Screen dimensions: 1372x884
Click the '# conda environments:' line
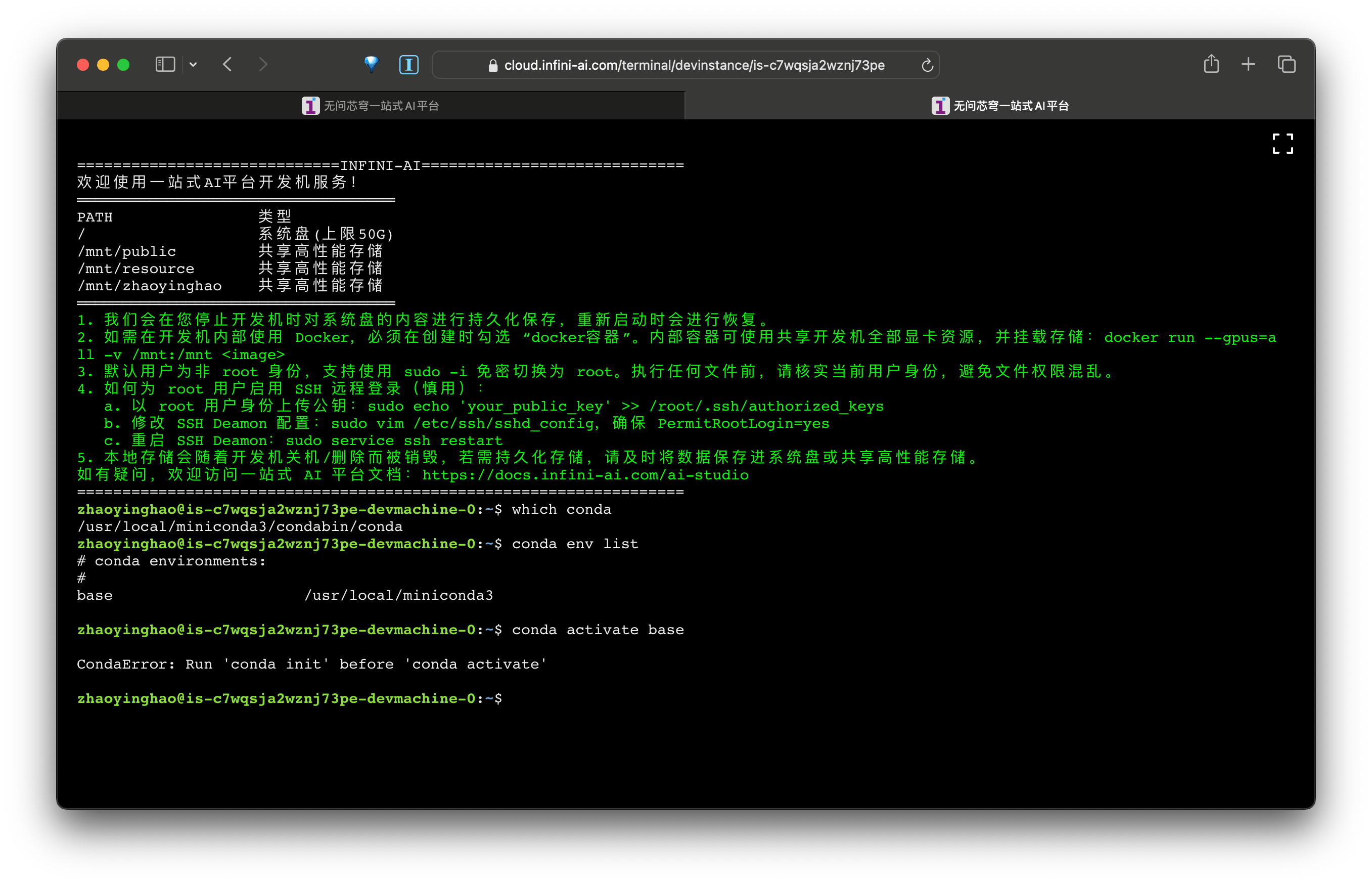[171, 561]
